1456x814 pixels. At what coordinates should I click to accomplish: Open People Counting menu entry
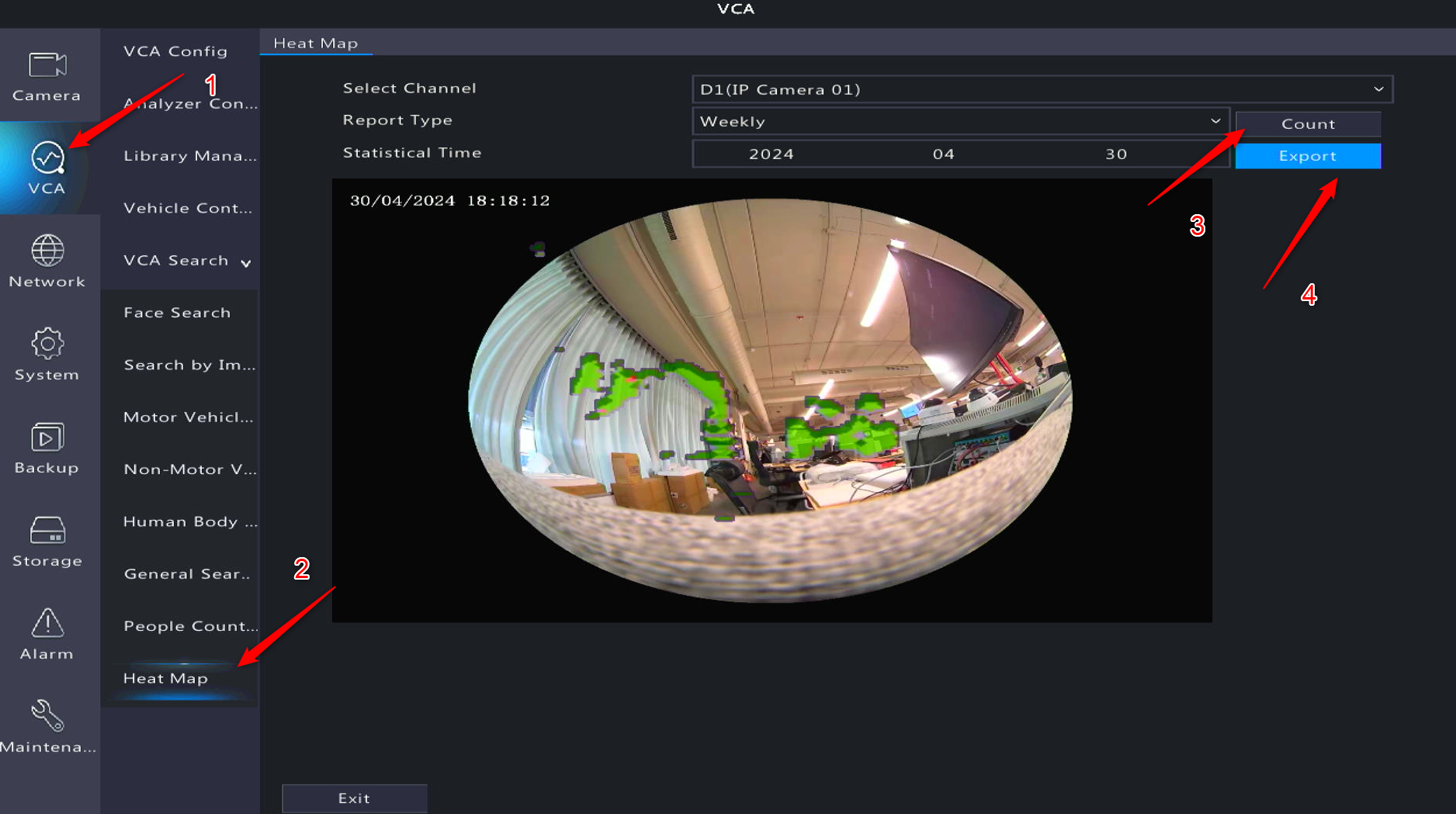tap(189, 626)
